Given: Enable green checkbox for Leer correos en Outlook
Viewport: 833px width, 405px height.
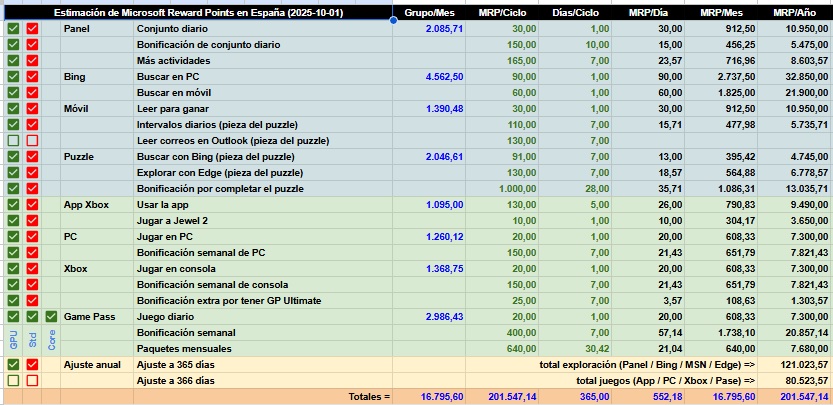Looking at the screenshot, I should (13, 141).
